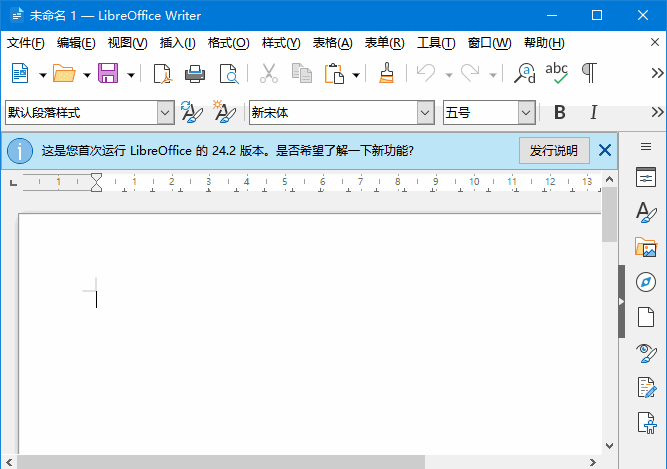667x469 pixels.
Task: Open the 表单(R) menu
Action: (384, 43)
